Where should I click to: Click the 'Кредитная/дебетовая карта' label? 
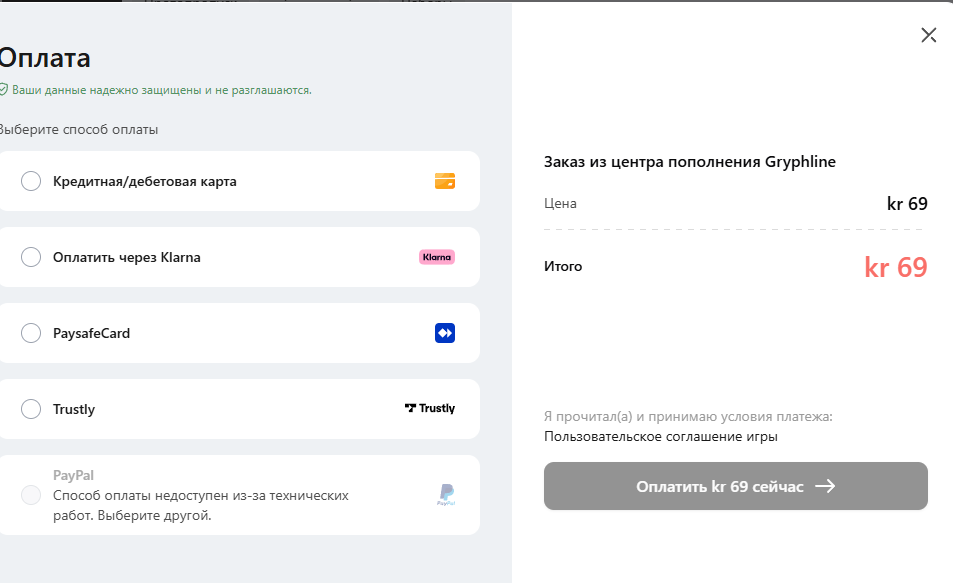click(144, 181)
